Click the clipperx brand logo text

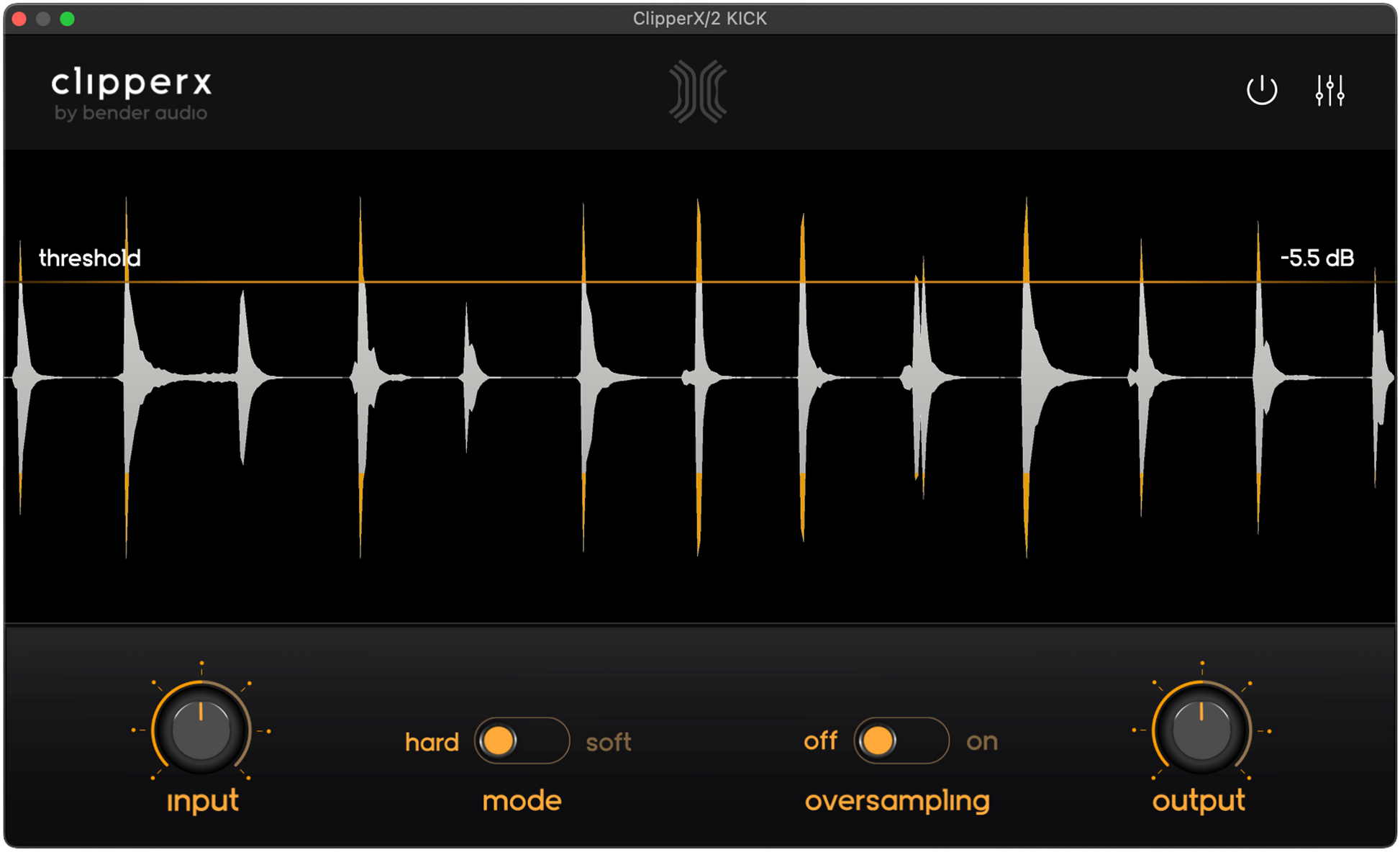click(x=132, y=83)
